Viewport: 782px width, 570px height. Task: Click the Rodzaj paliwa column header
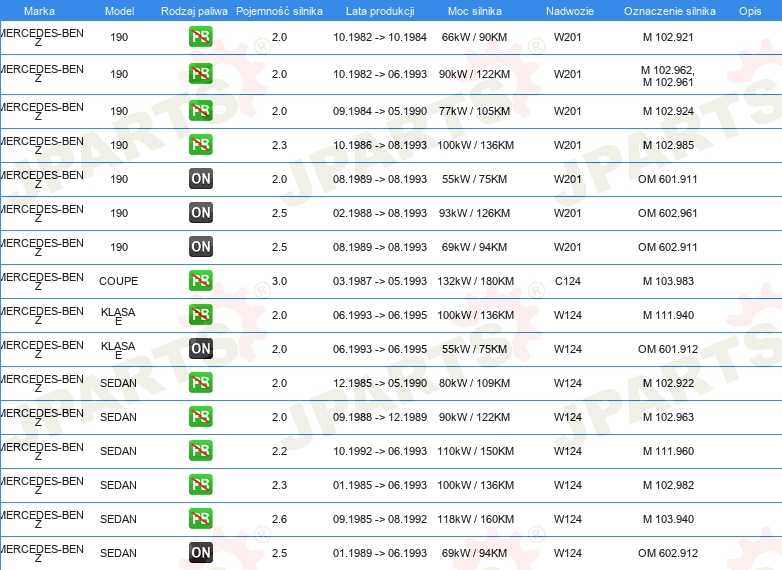click(x=194, y=11)
